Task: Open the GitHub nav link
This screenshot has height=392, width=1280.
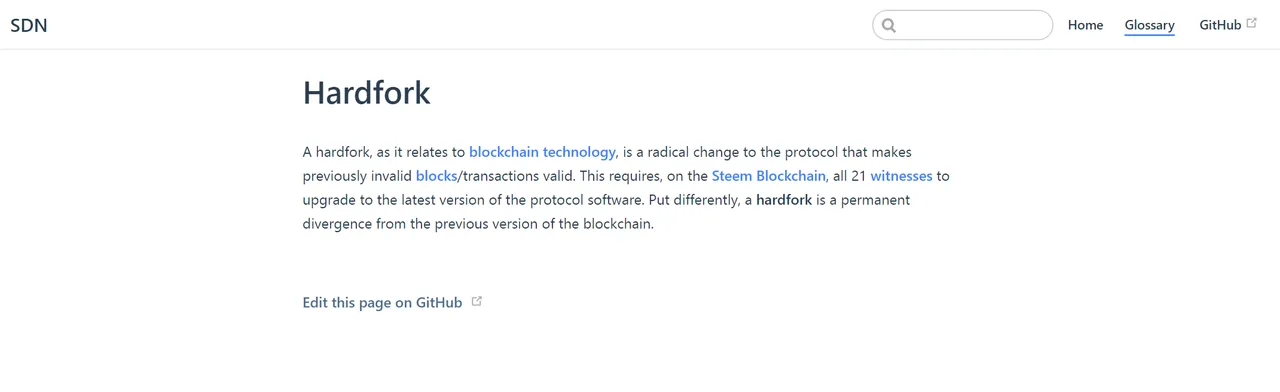Action: 1220,25
